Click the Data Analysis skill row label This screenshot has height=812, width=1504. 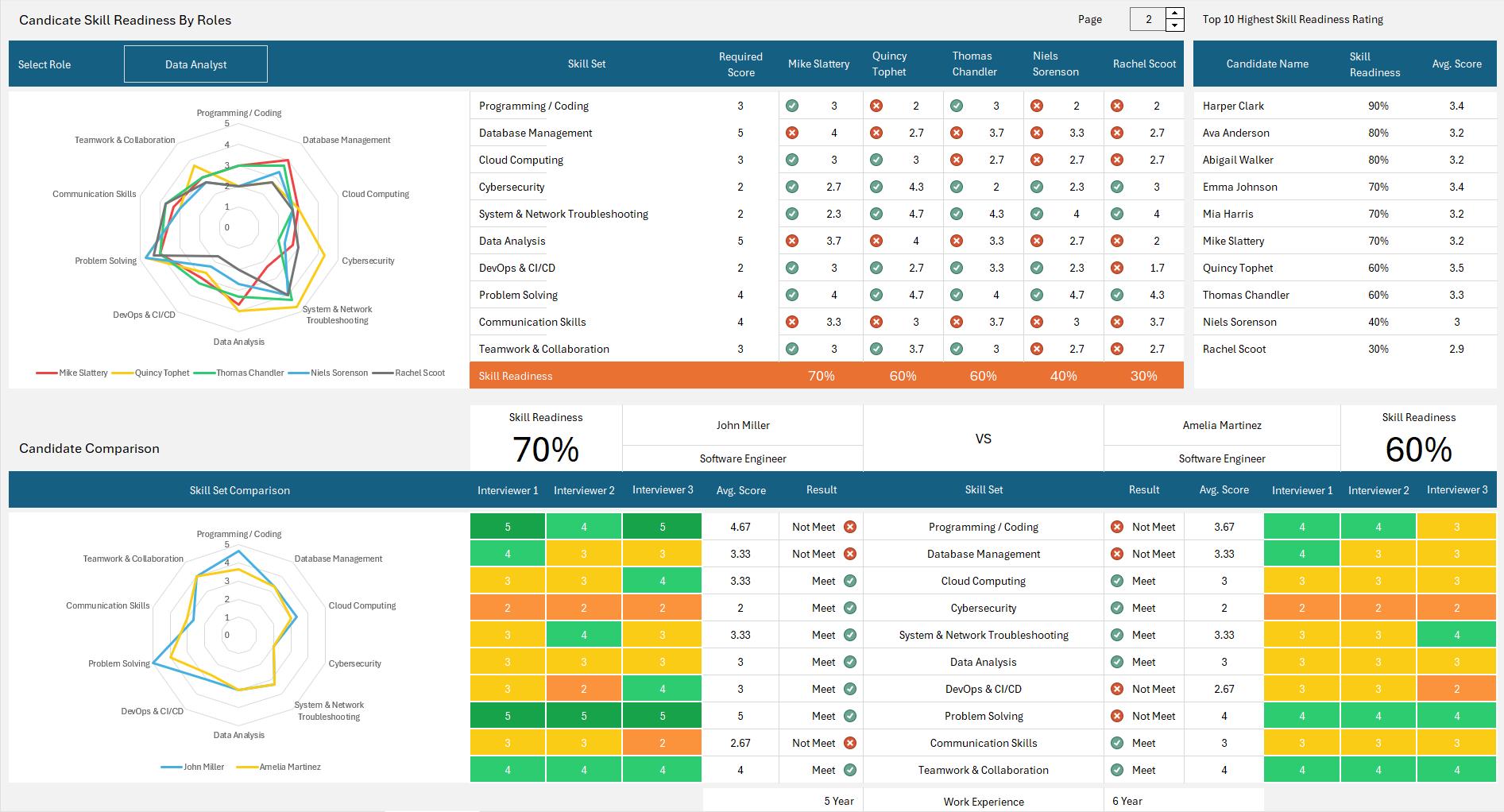512,241
